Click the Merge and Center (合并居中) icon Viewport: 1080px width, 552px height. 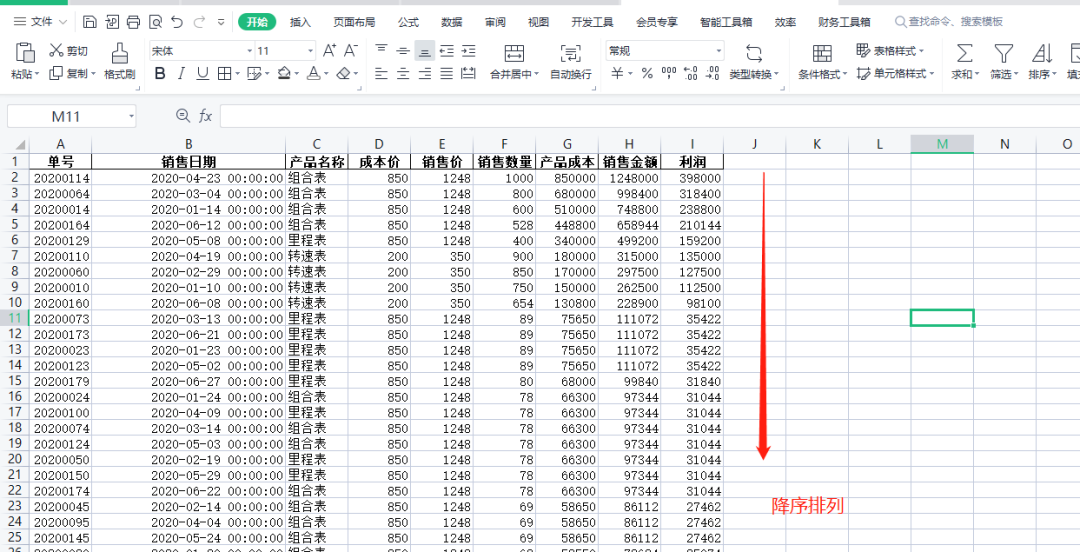point(514,53)
